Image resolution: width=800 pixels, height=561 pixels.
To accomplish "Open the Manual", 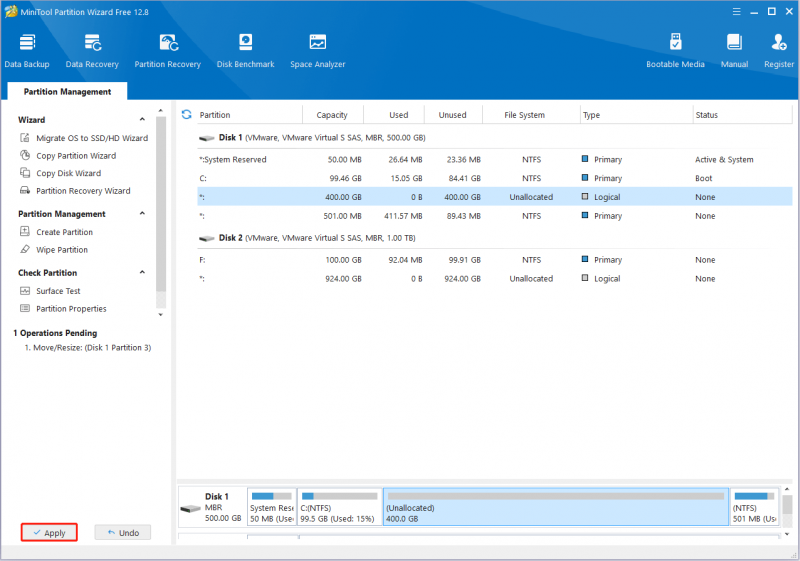I will tap(734, 50).
